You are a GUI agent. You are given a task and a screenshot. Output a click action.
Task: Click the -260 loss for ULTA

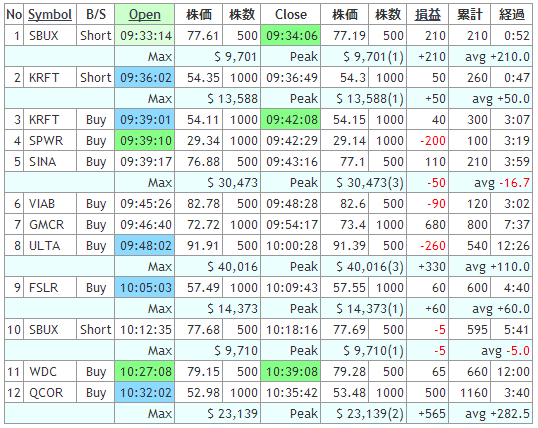tap(433, 246)
